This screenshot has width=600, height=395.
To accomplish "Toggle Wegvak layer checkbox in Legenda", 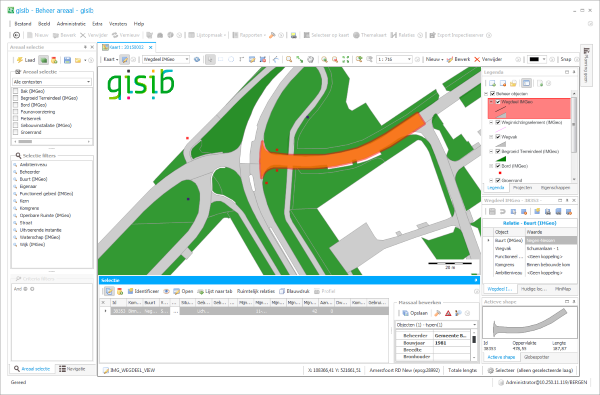I will pos(498,137).
